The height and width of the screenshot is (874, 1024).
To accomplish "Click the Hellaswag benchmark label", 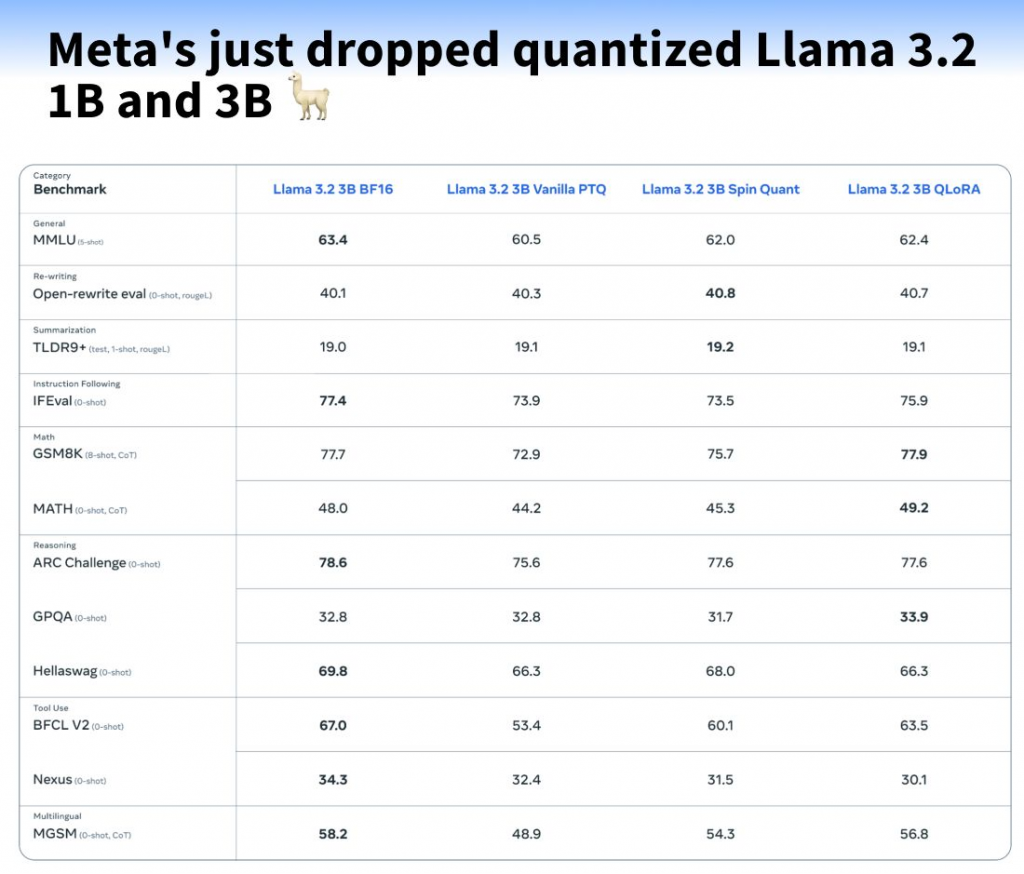I will point(65,671).
